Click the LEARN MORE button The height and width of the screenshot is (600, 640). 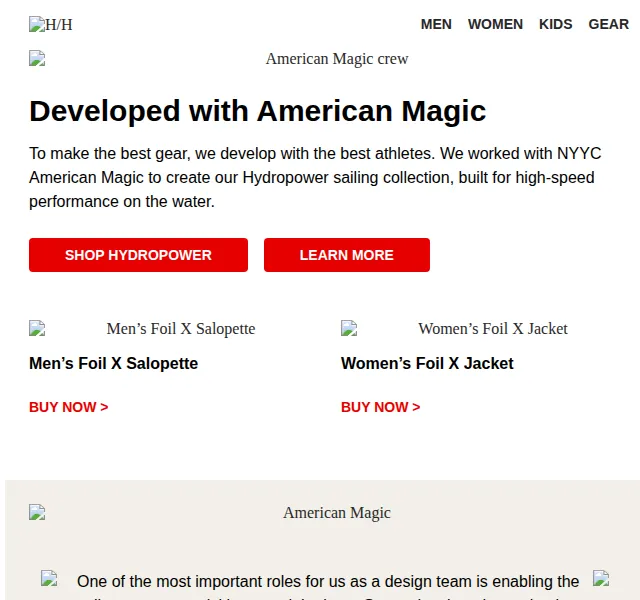[x=347, y=255]
